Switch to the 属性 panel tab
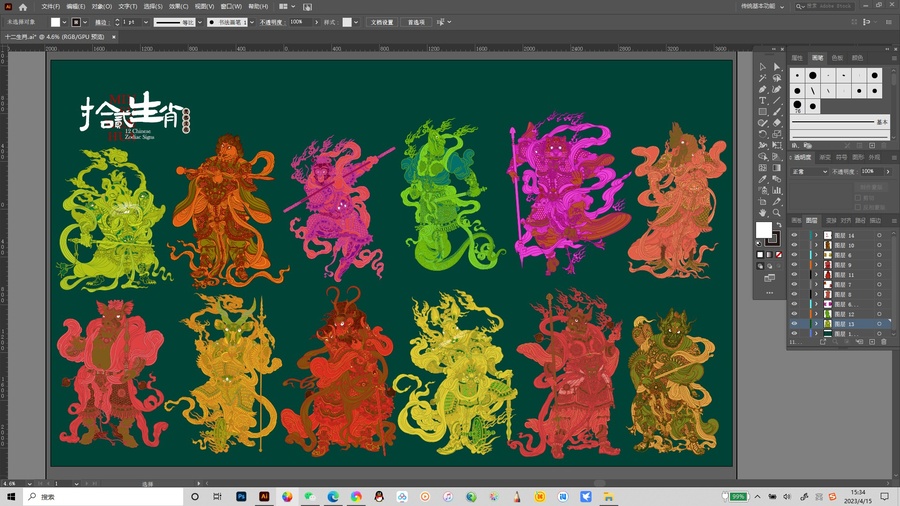 (797, 58)
